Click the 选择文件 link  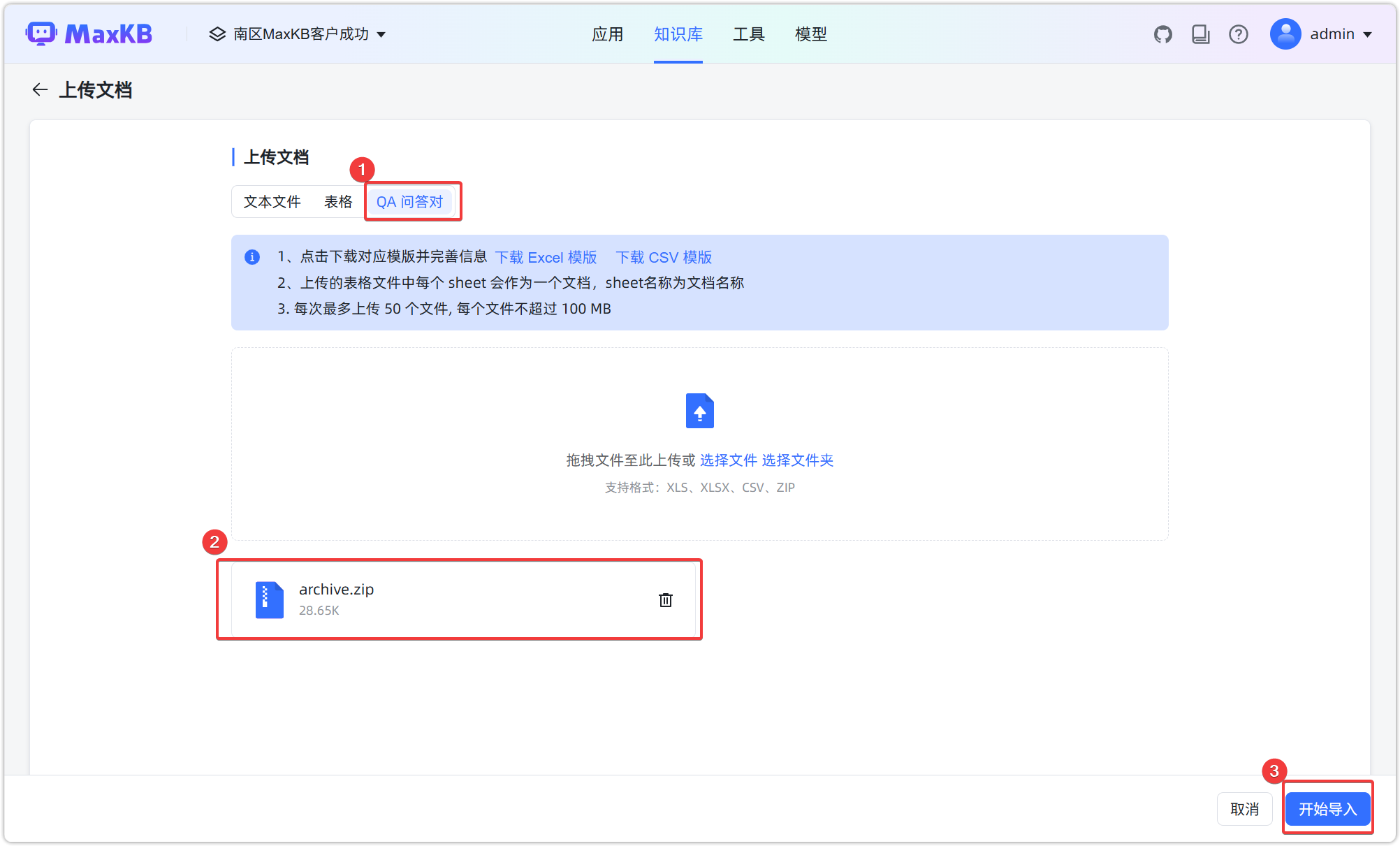coord(729,460)
